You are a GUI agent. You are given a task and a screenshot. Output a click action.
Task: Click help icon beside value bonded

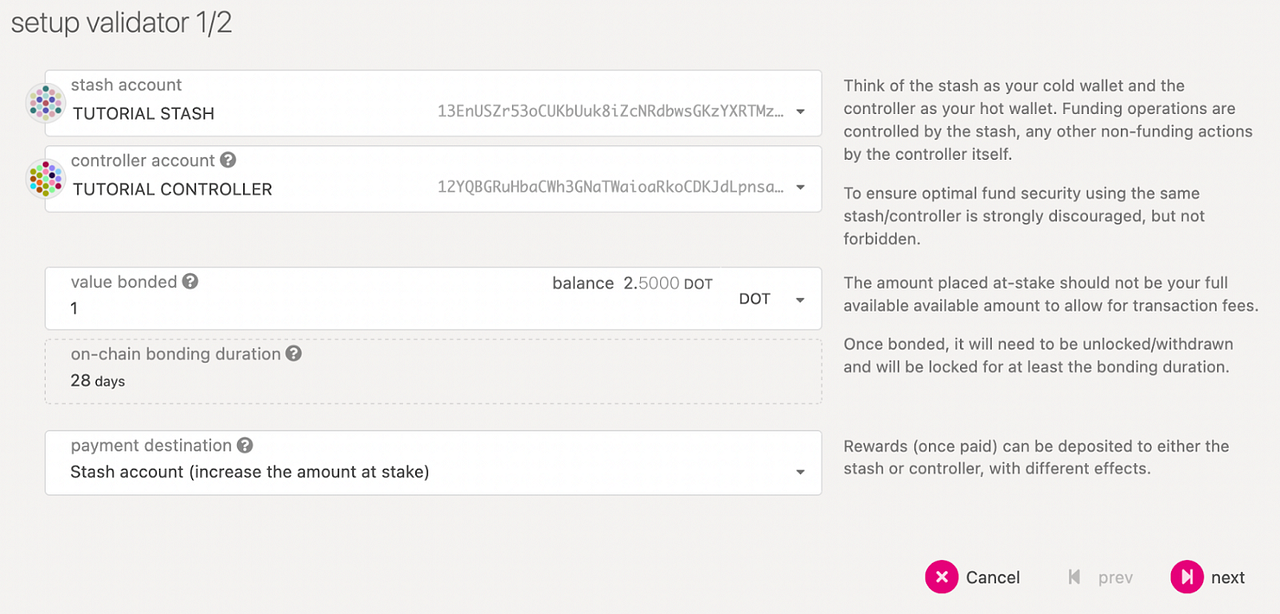pos(190,282)
